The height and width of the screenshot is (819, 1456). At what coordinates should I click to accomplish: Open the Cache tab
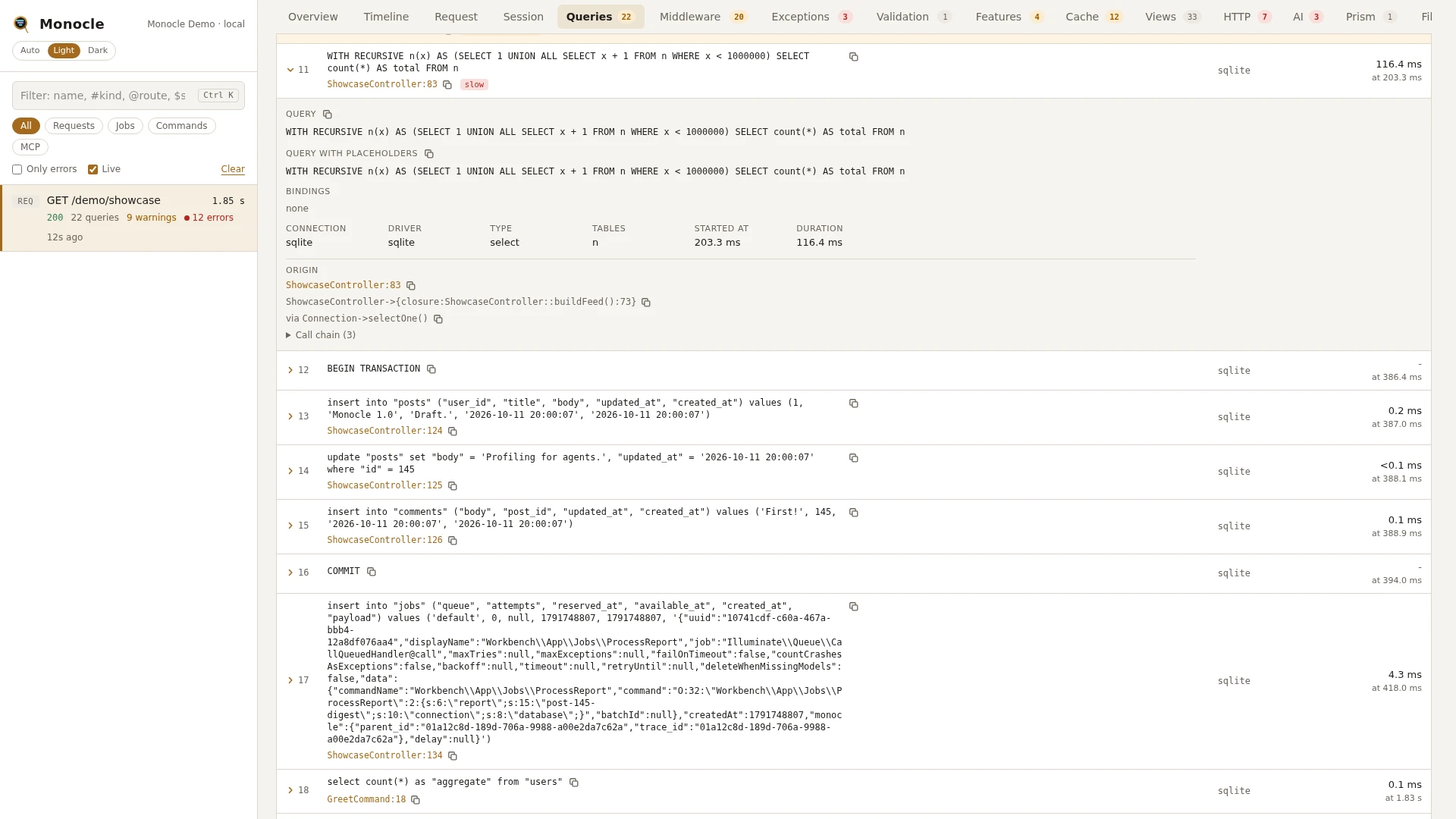tap(1094, 17)
